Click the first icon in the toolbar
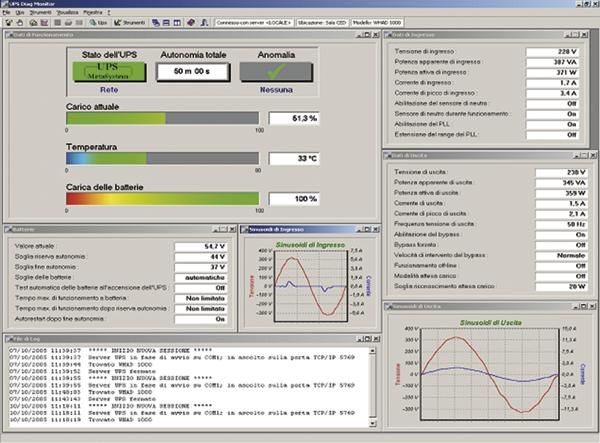The width and height of the screenshot is (600, 443). tap(9, 20)
